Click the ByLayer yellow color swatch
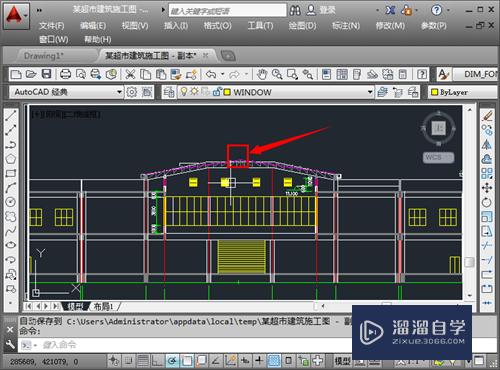Image resolution: width=500 pixels, height=370 pixels. (434, 92)
